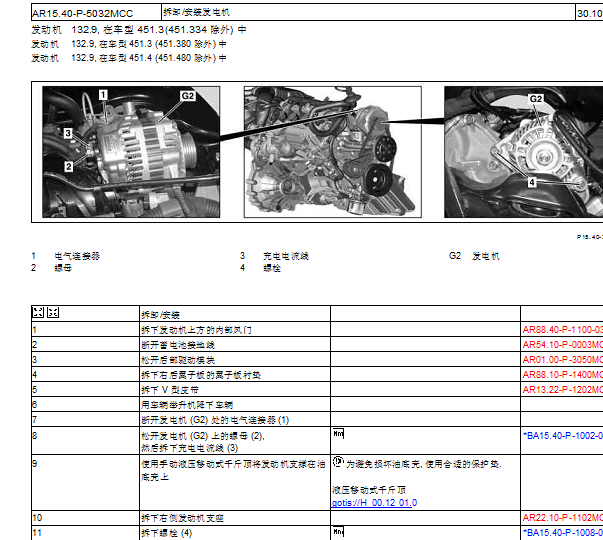Image resolution: width=603 pixels, height=540 pixels.
Task: Open the AR22.10-P-1102 reference link
Action: click(x=563, y=518)
